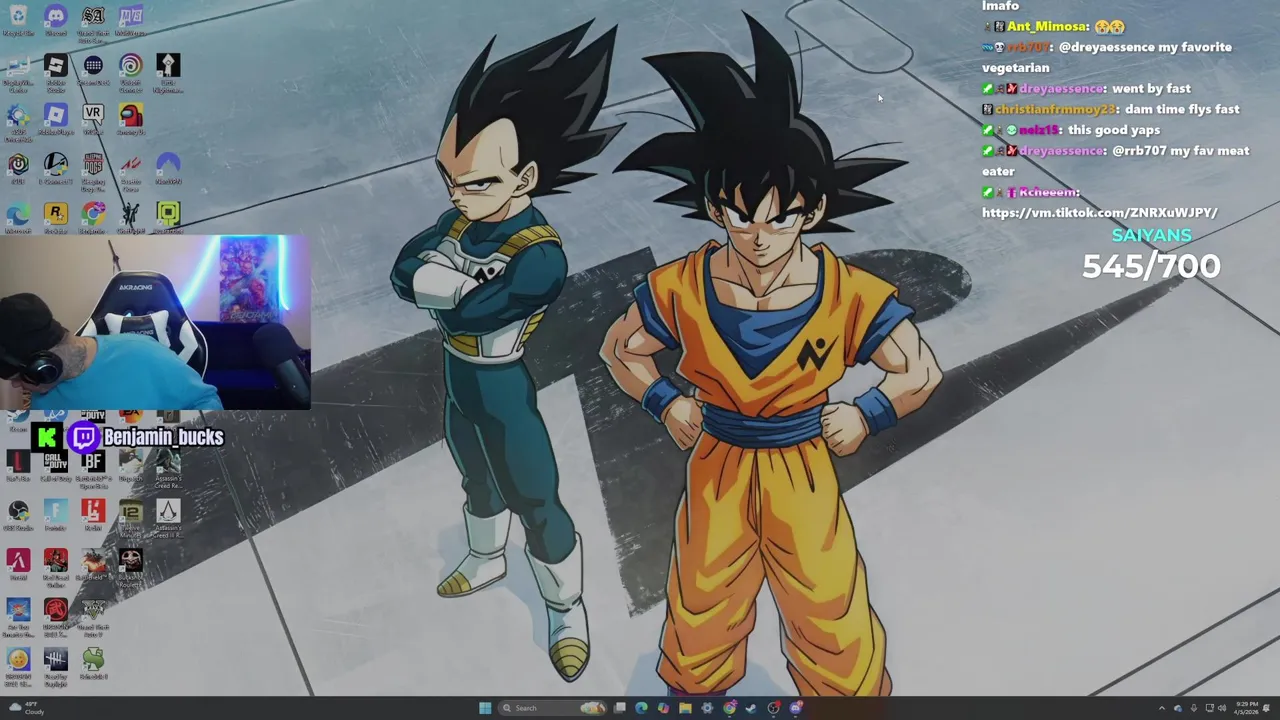Open the VRChat desktop shortcut
1280x720 pixels.
pyautogui.click(x=93, y=119)
